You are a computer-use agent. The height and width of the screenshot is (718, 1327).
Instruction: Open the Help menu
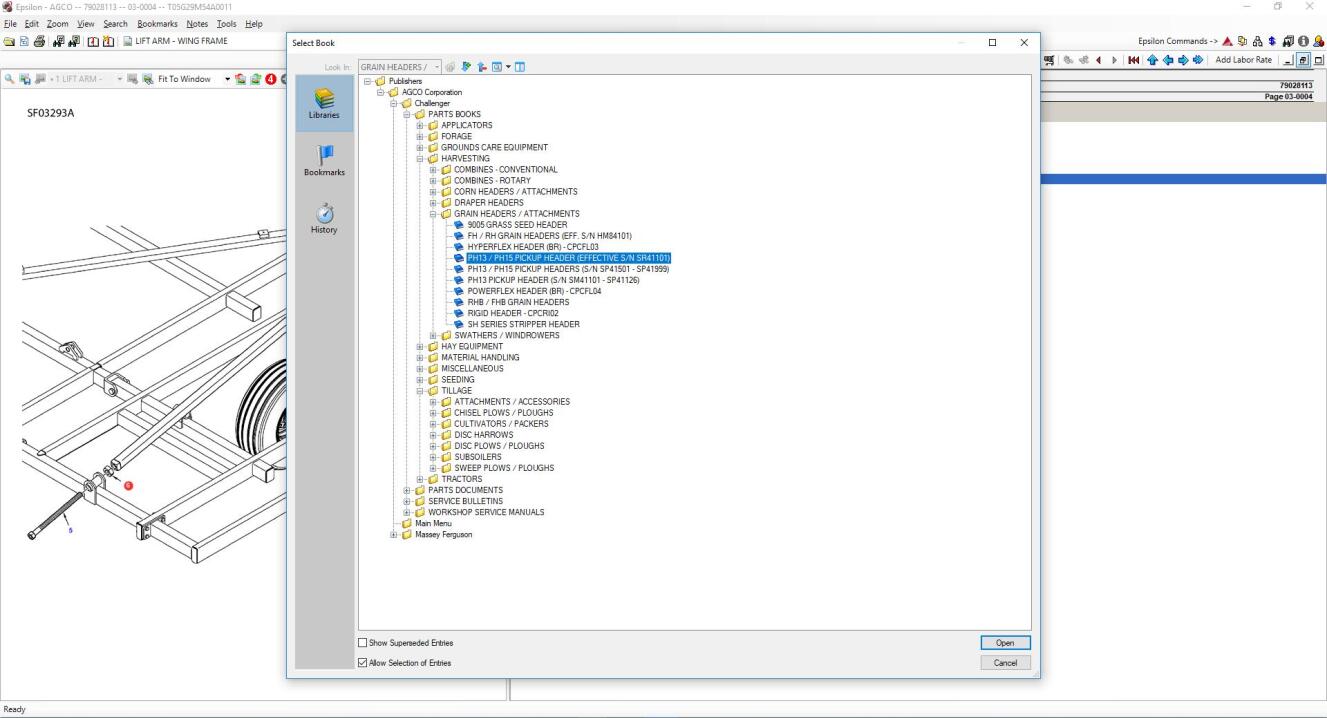[x=254, y=24]
